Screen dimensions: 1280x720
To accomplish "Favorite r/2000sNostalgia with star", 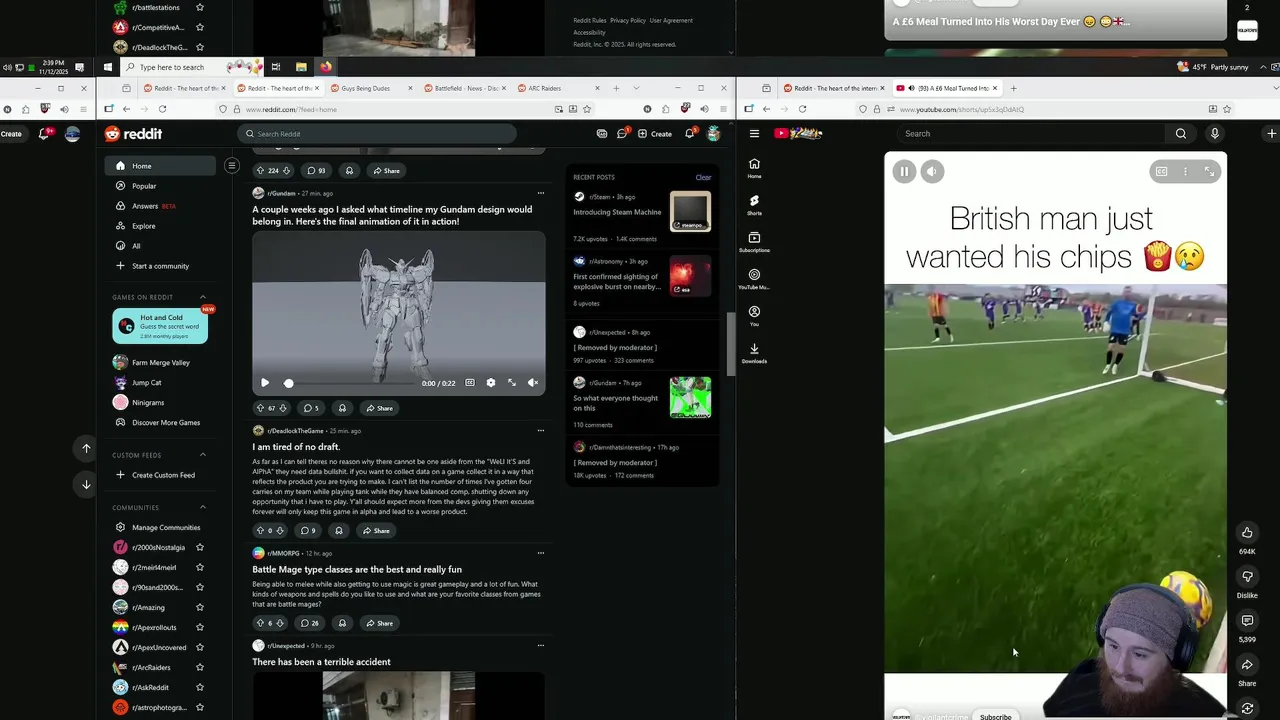I will coord(200,547).
